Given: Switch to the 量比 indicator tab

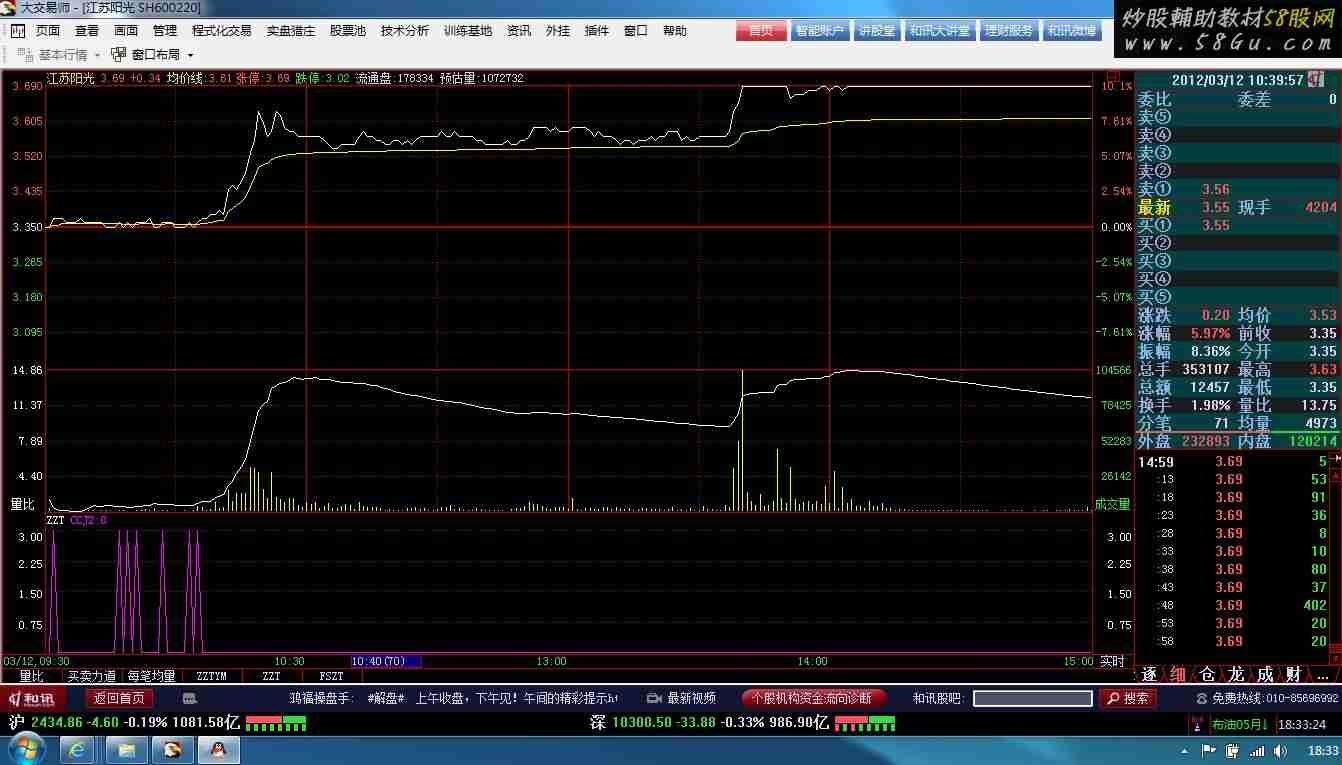Looking at the screenshot, I should tap(31, 676).
